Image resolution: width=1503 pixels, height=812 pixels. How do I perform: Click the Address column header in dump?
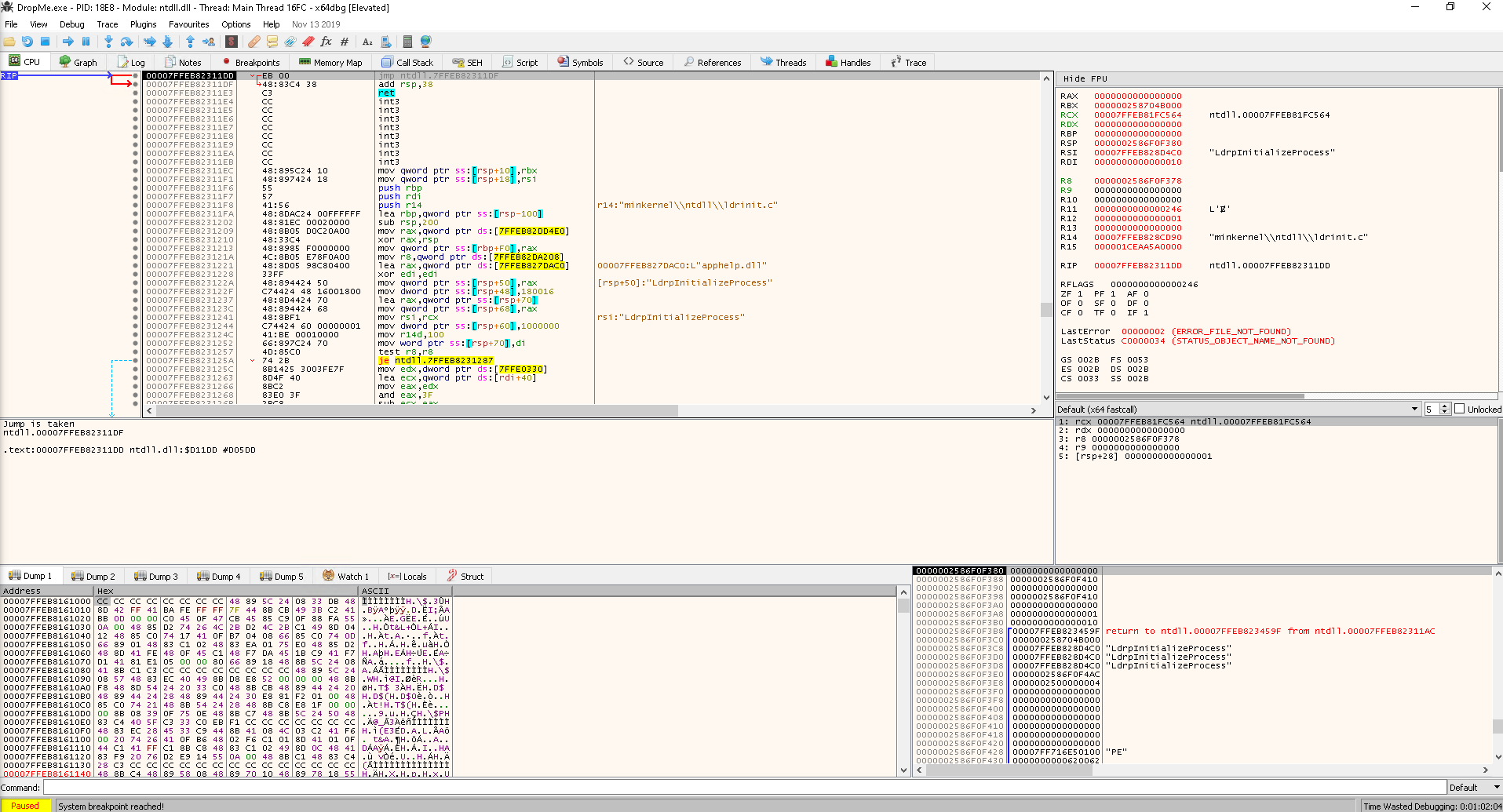(48, 591)
